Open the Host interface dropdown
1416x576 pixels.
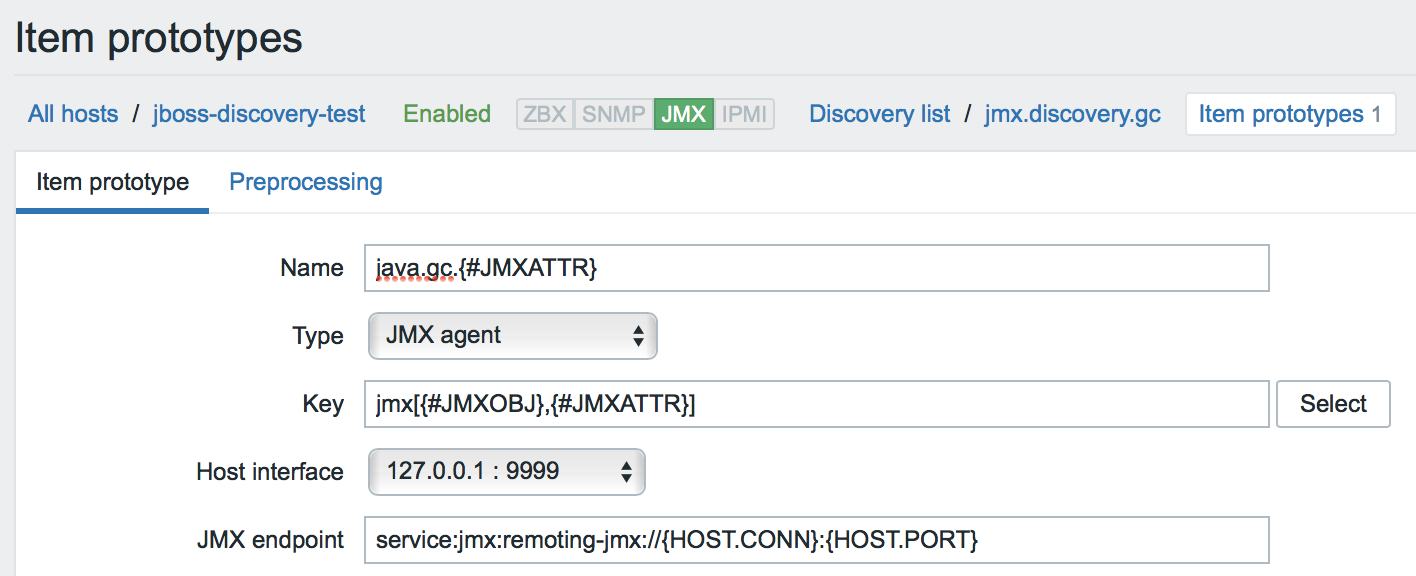pos(506,471)
